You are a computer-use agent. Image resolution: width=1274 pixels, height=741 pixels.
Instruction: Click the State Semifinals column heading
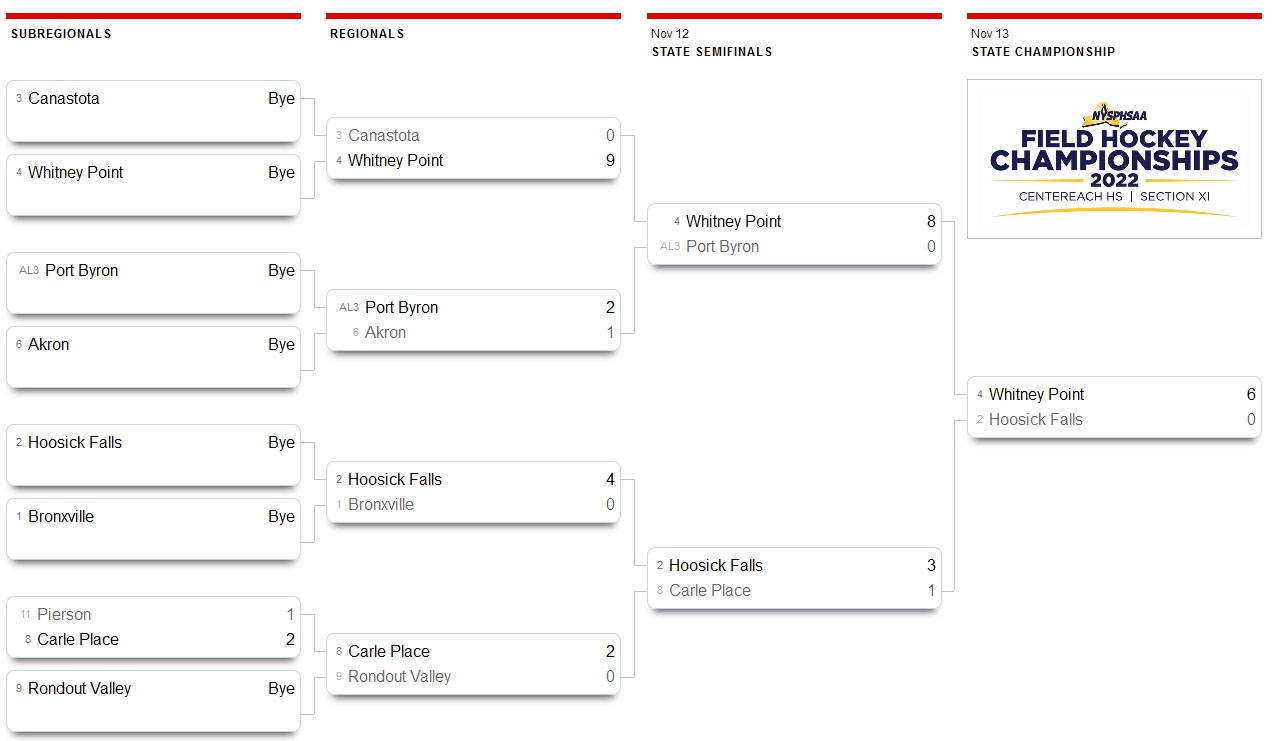tap(711, 52)
